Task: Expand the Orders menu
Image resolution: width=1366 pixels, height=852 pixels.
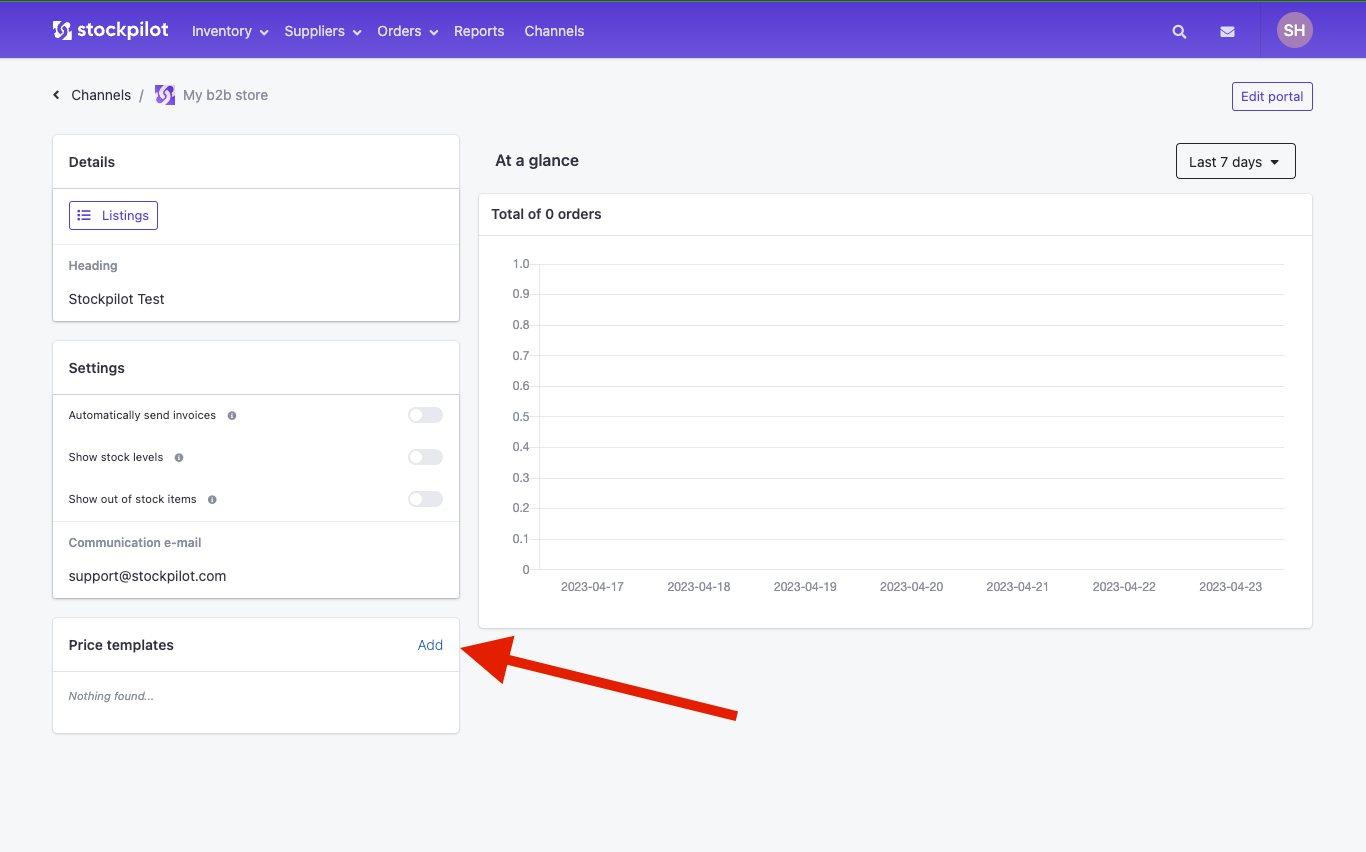Action: 408,31
